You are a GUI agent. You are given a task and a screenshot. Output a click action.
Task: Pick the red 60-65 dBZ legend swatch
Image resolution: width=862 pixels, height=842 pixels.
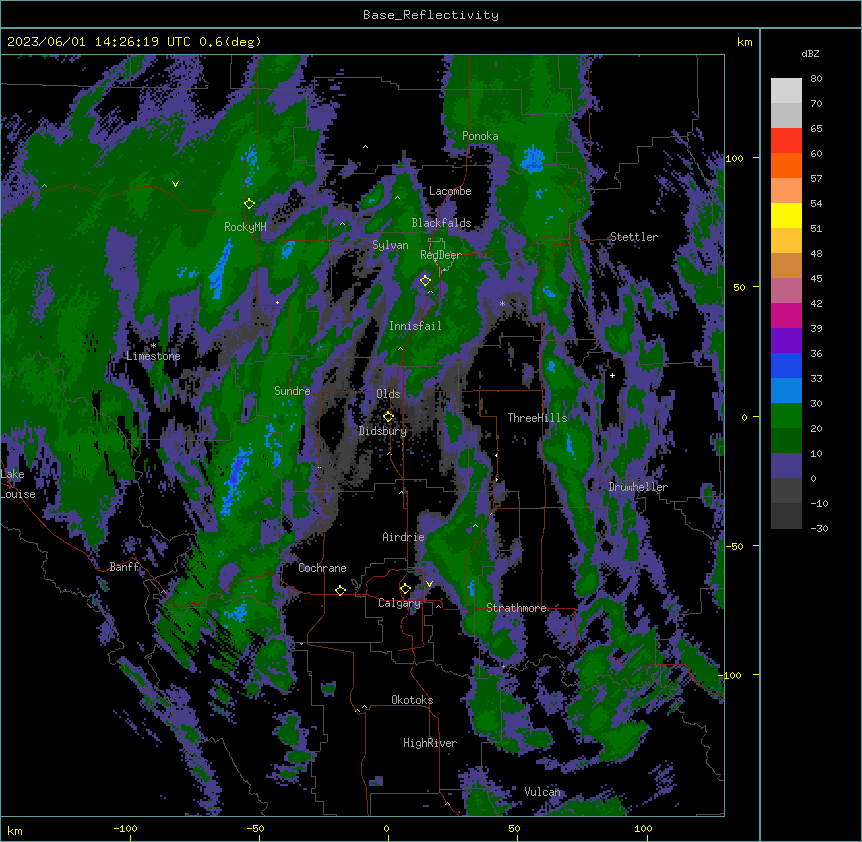[x=786, y=140]
